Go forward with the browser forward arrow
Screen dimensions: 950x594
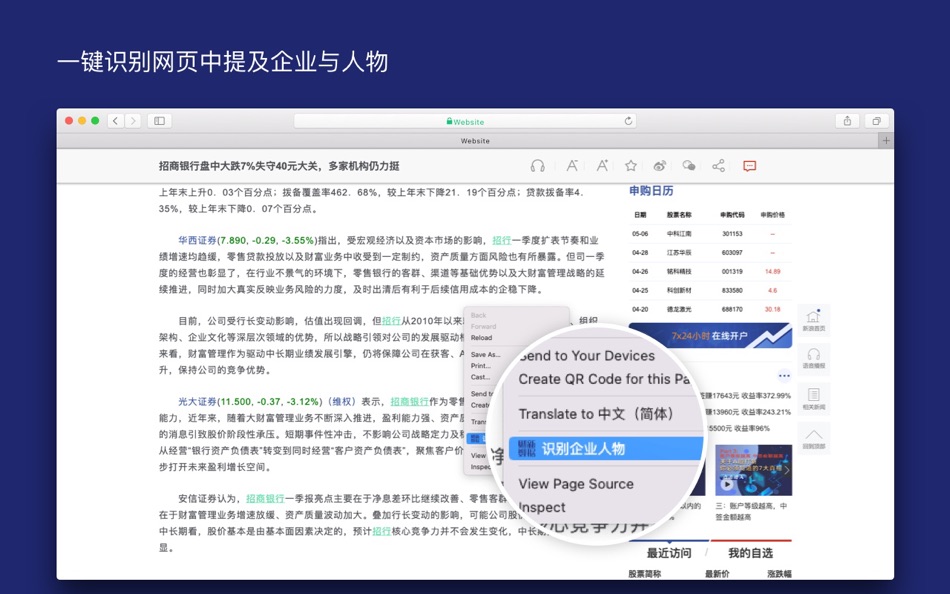[x=133, y=121]
